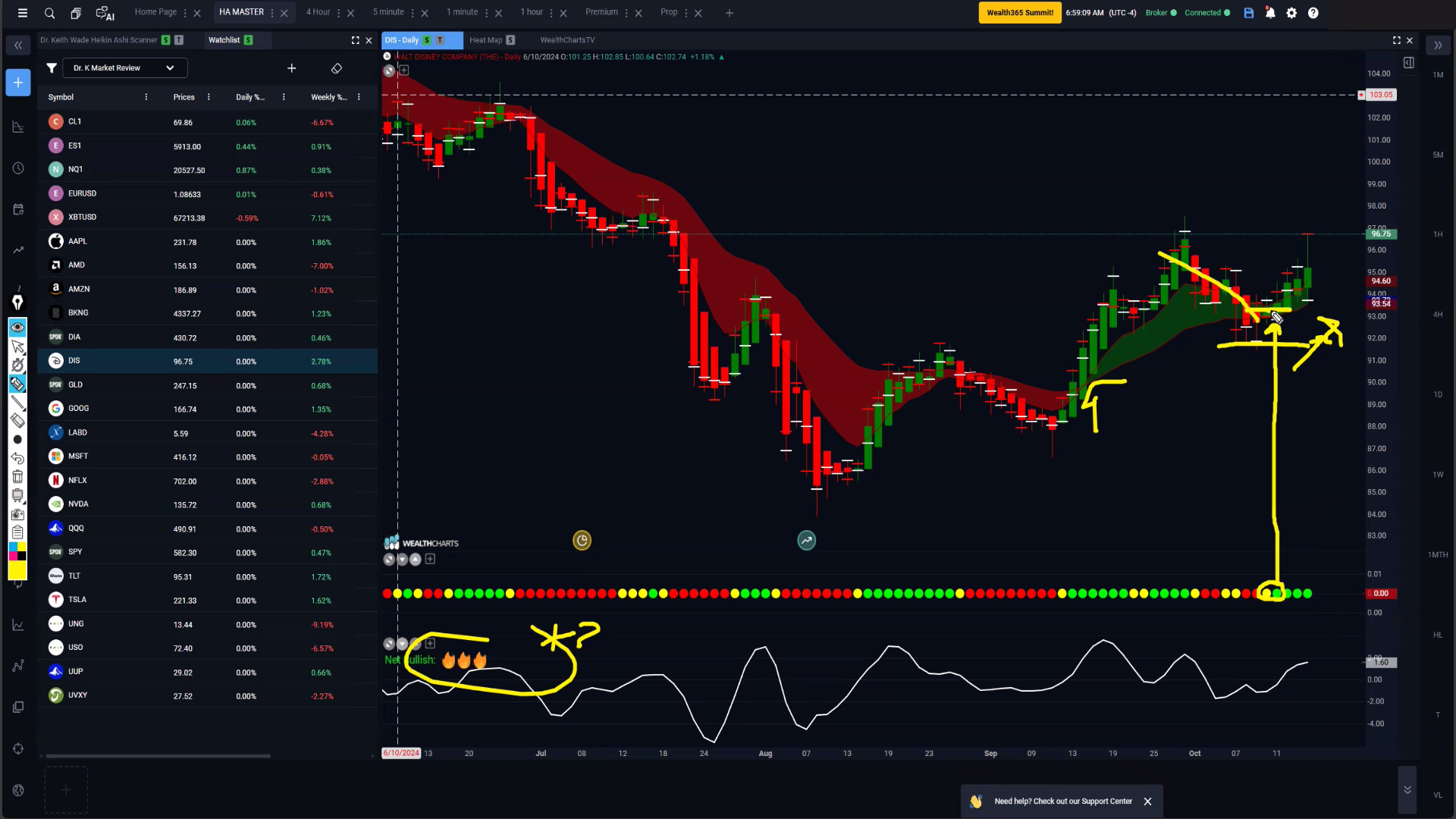This screenshot has height=819, width=1456.
Task: Toggle the eye drawings visibility tool
Action: 17,328
